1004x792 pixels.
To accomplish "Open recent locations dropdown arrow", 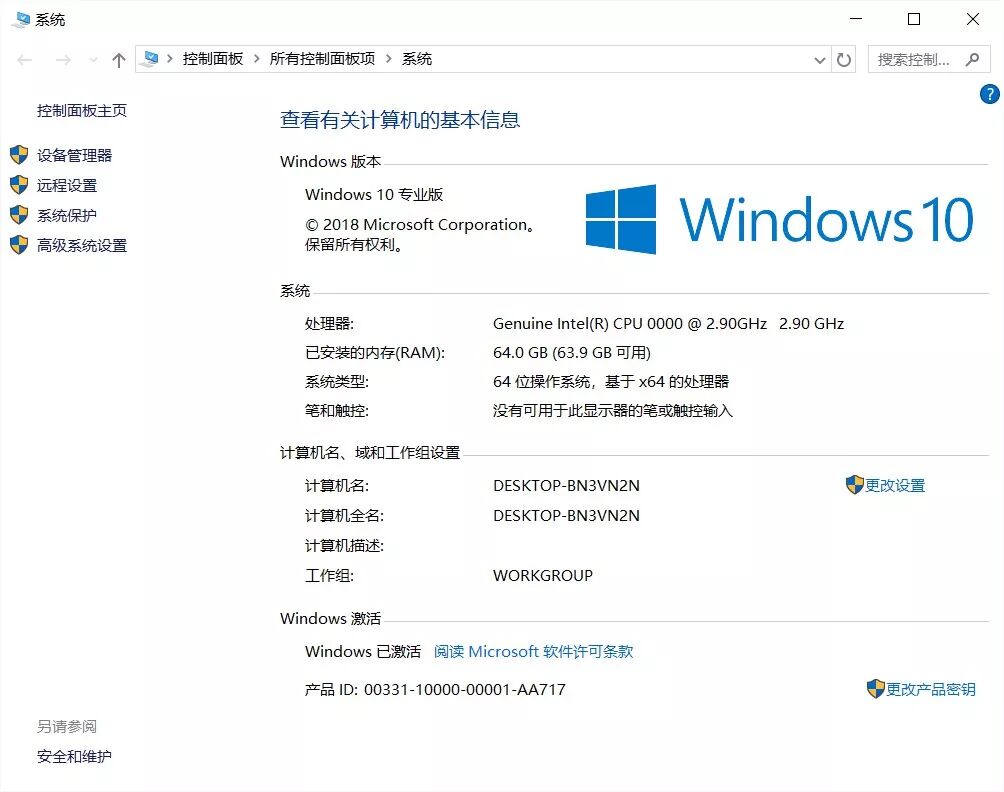I will 93,60.
